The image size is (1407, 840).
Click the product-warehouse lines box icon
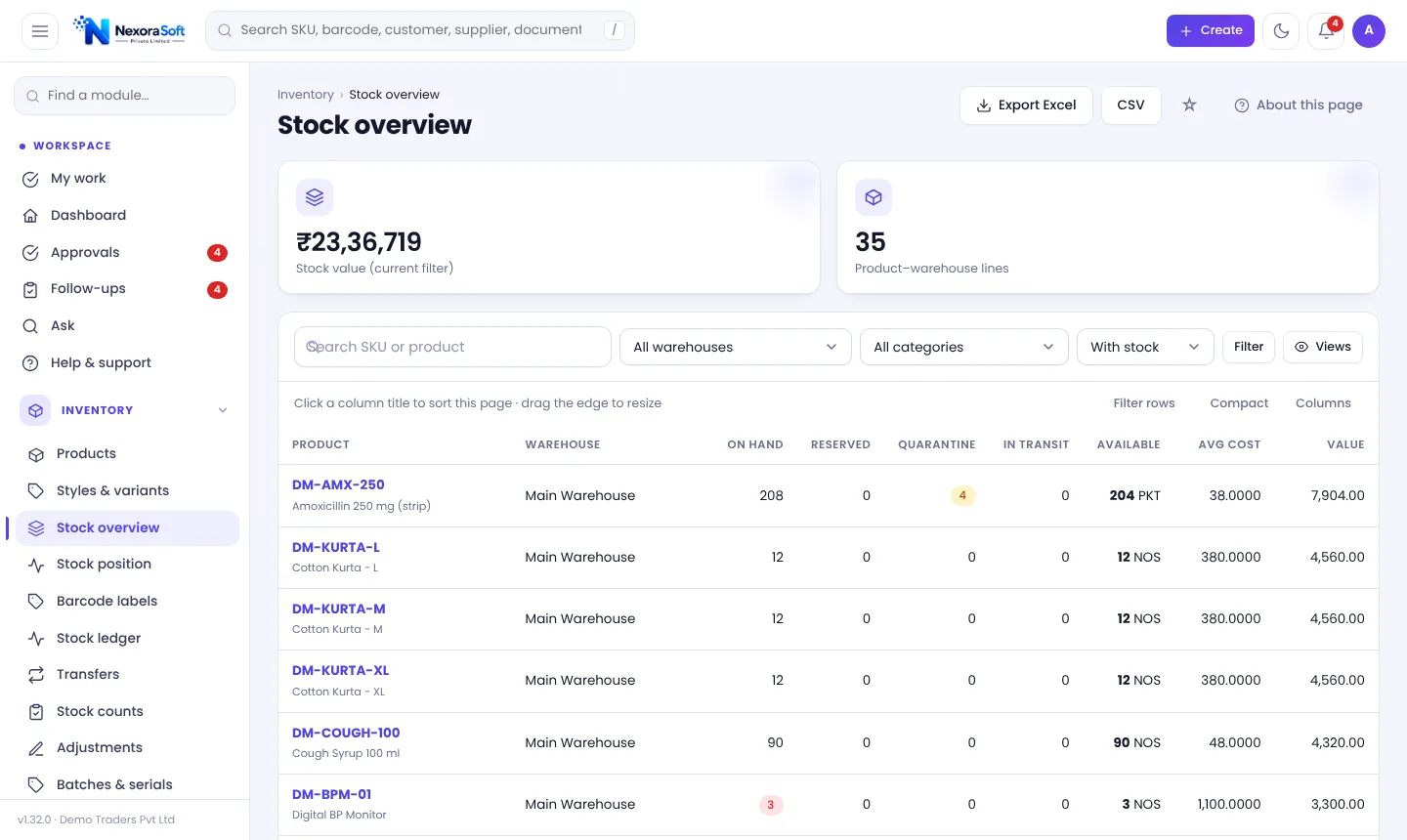(874, 197)
